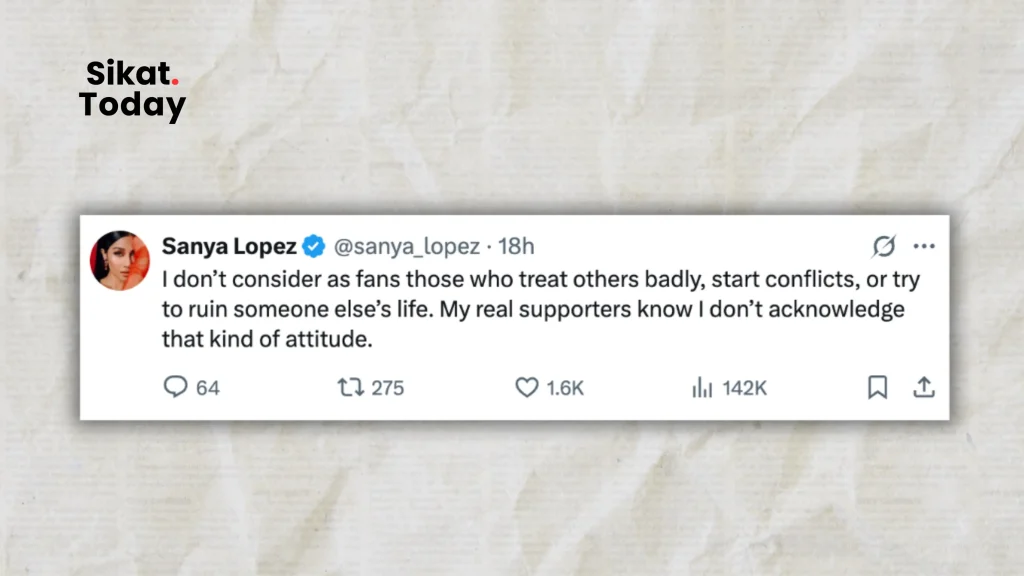This screenshot has height=576, width=1024.
Task: Click the 64 replies count
Action: (x=208, y=388)
